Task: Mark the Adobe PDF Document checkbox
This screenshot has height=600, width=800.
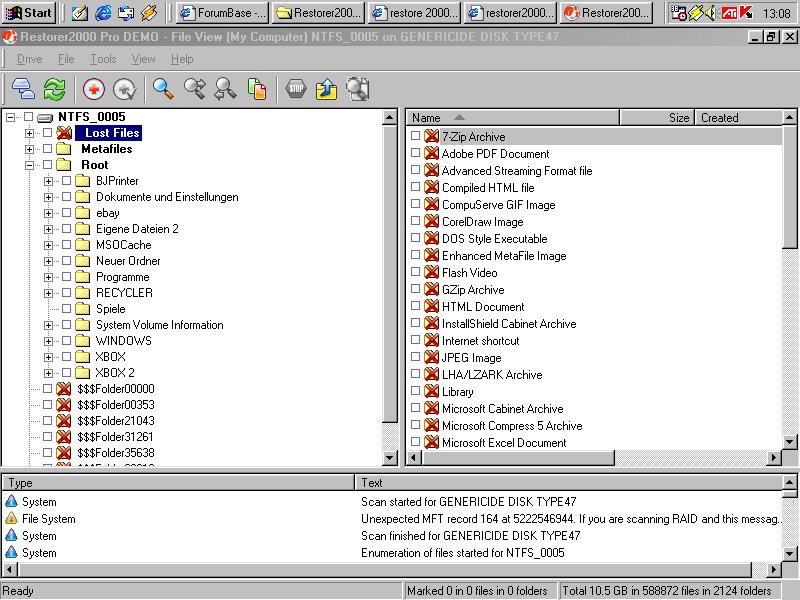Action: [415, 153]
